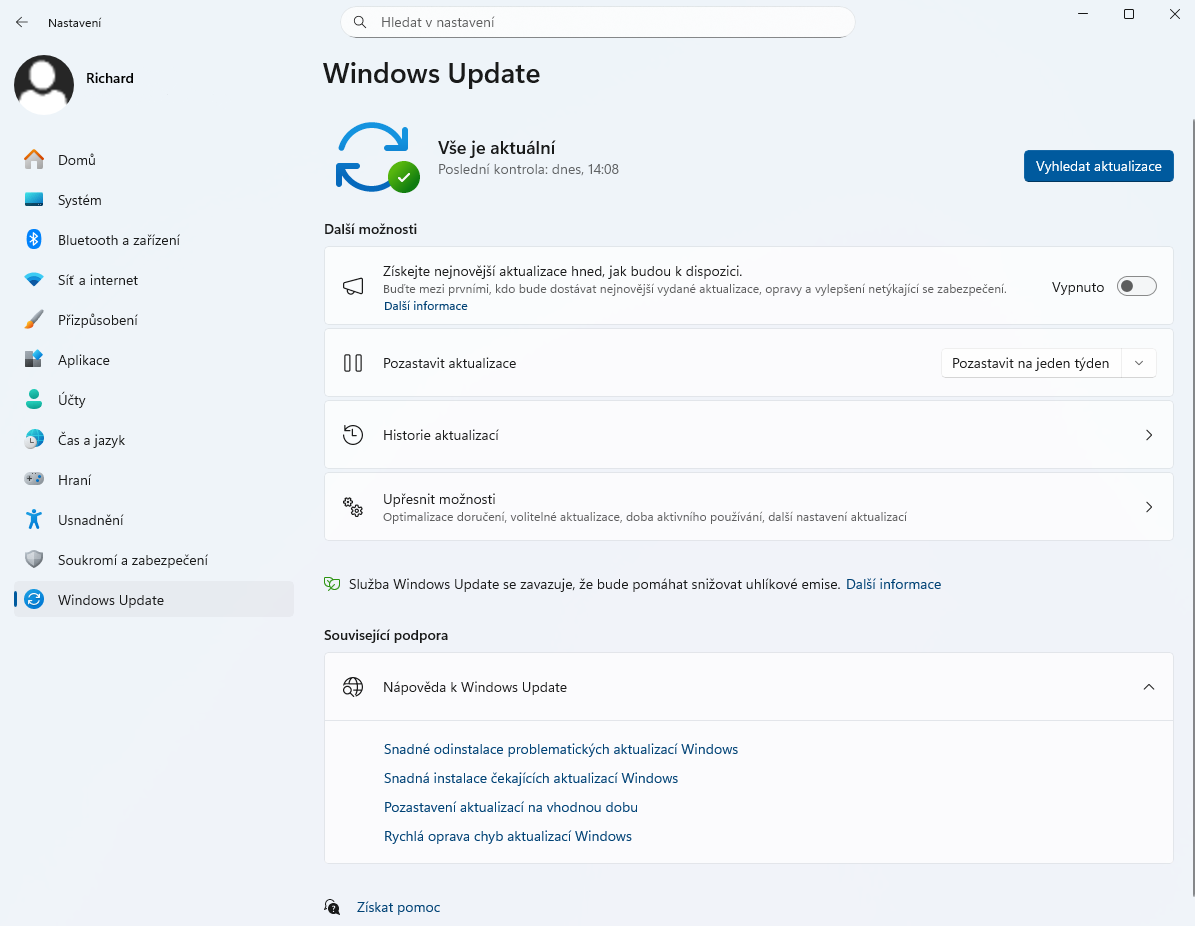Image resolution: width=1195 pixels, height=926 pixels.
Task: Click the Aplikace sidebar icon
Action: 32,360
